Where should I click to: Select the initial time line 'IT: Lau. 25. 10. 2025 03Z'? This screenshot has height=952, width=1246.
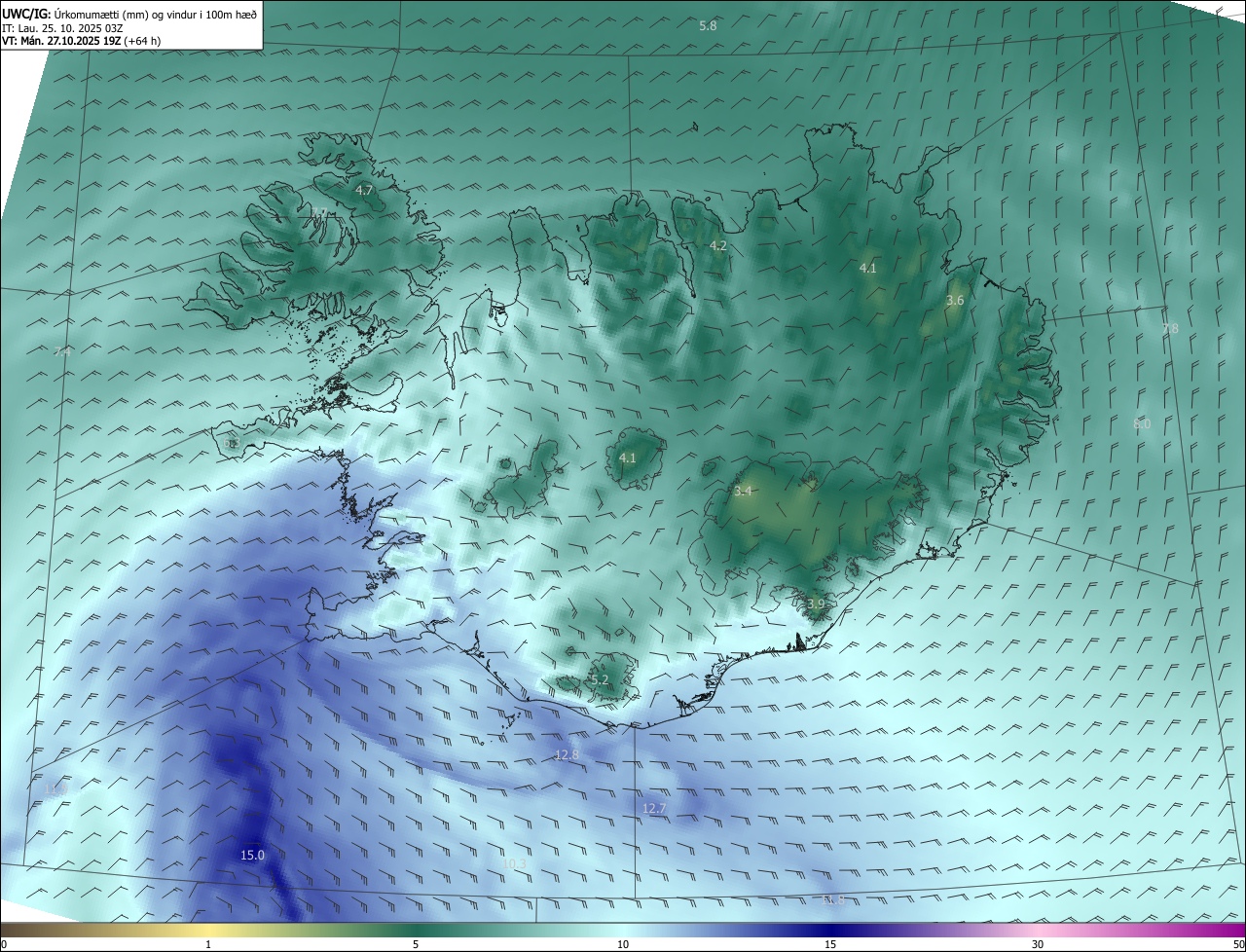point(62,27)
